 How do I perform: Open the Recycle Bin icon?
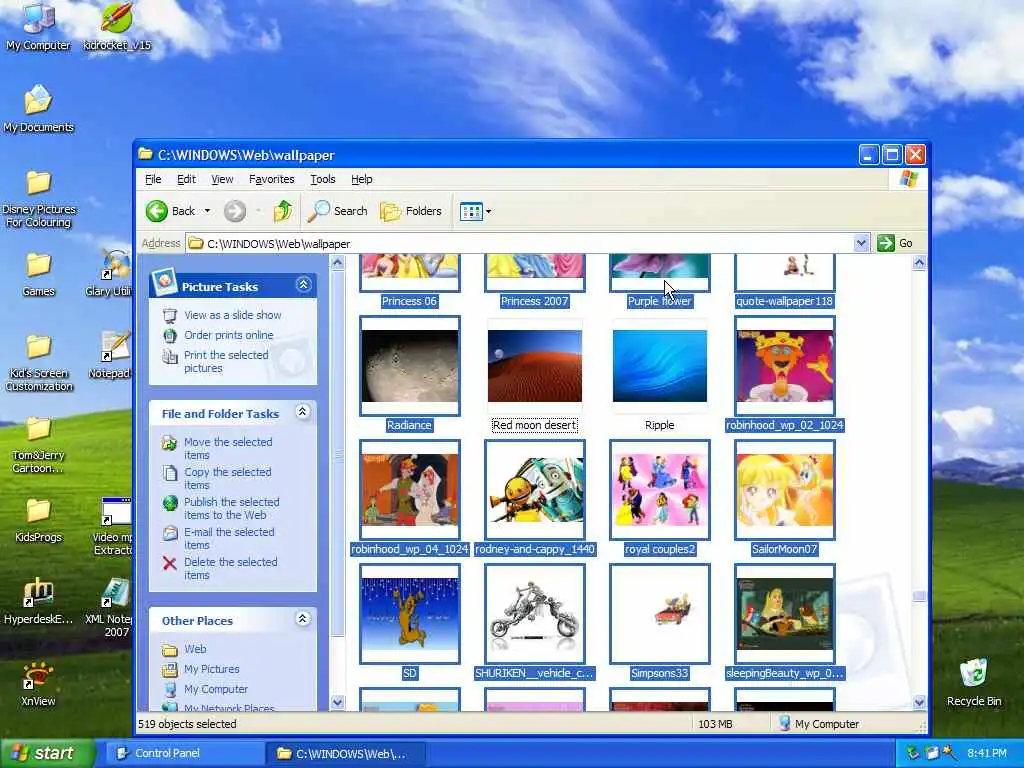[x=974, y=682]
